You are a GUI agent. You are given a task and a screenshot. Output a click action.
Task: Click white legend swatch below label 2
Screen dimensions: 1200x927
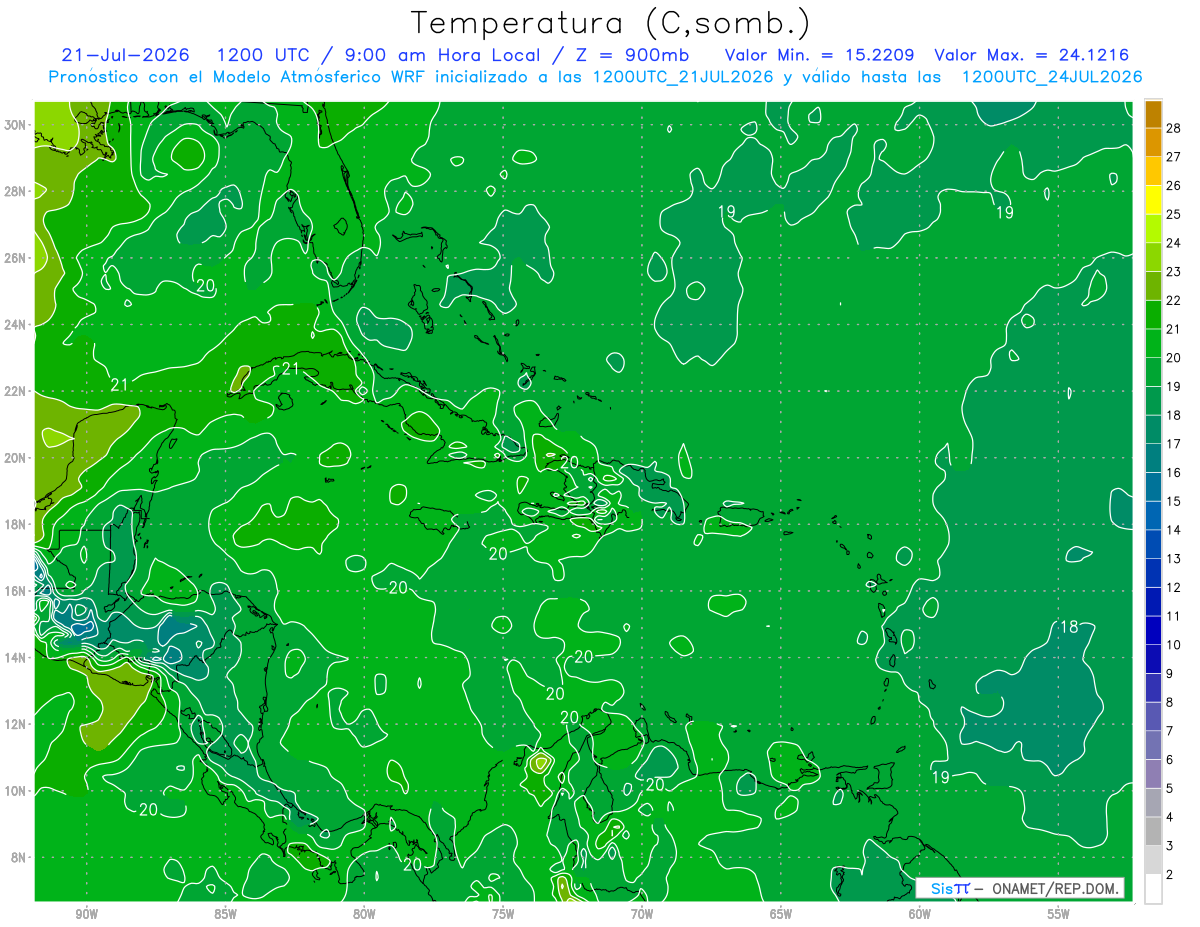tap(1153, 889)
